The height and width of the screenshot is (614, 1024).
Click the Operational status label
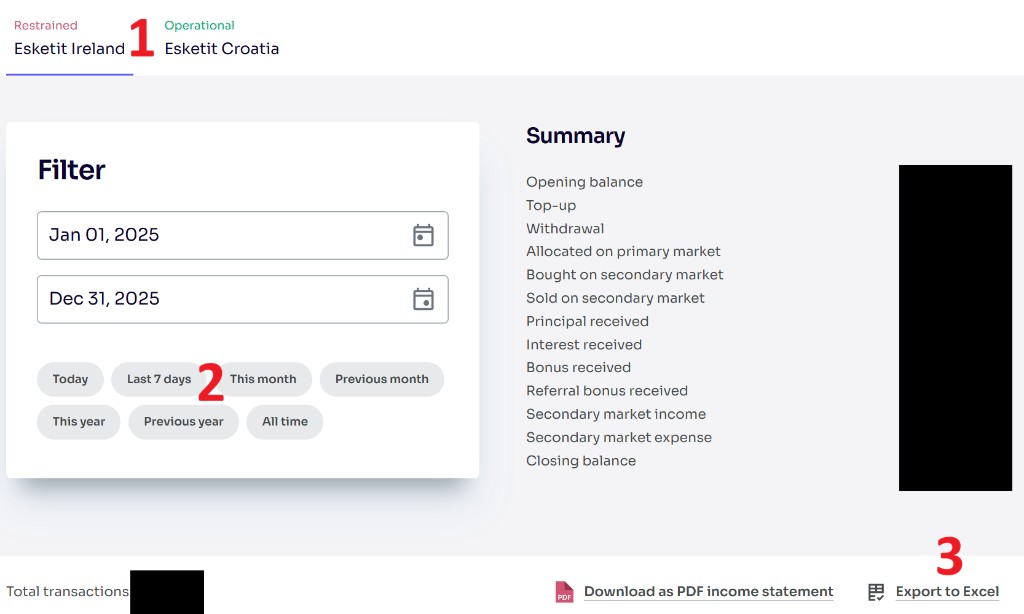coord(199,25)
